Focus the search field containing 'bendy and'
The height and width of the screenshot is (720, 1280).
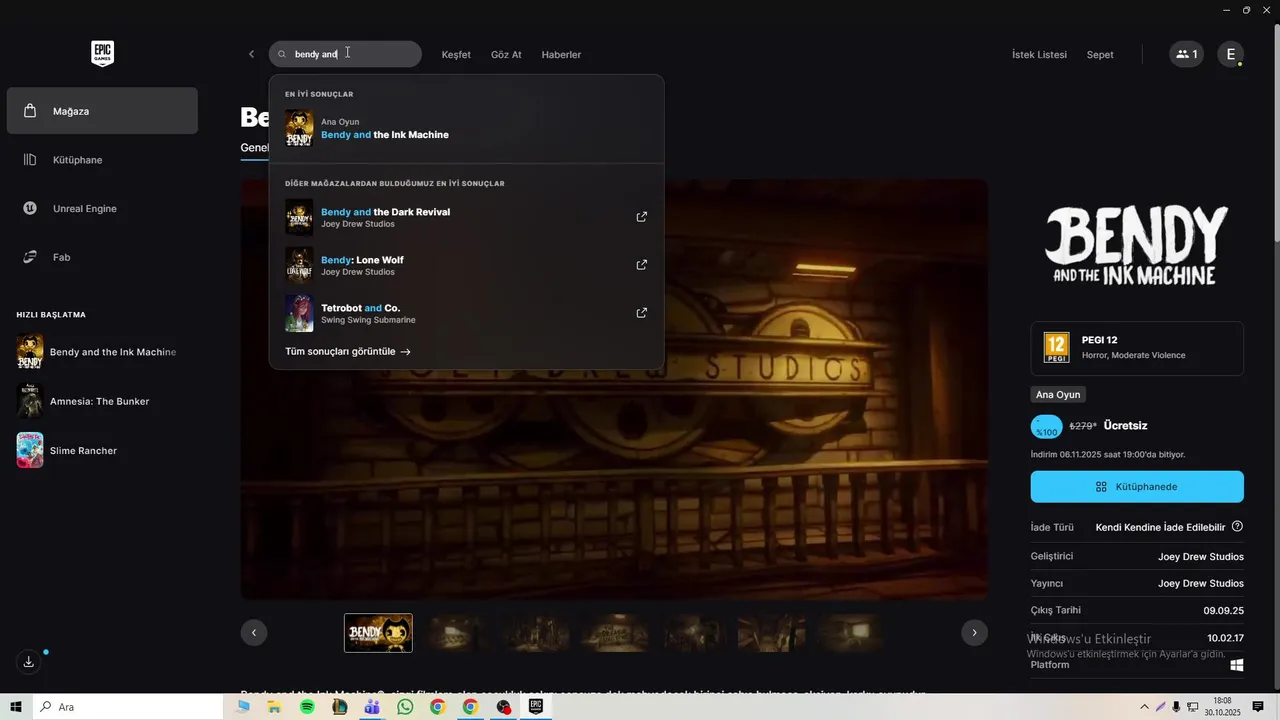point(345,54)
